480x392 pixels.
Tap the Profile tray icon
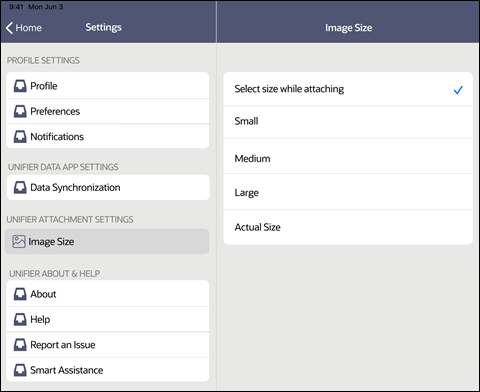[20, 86]
